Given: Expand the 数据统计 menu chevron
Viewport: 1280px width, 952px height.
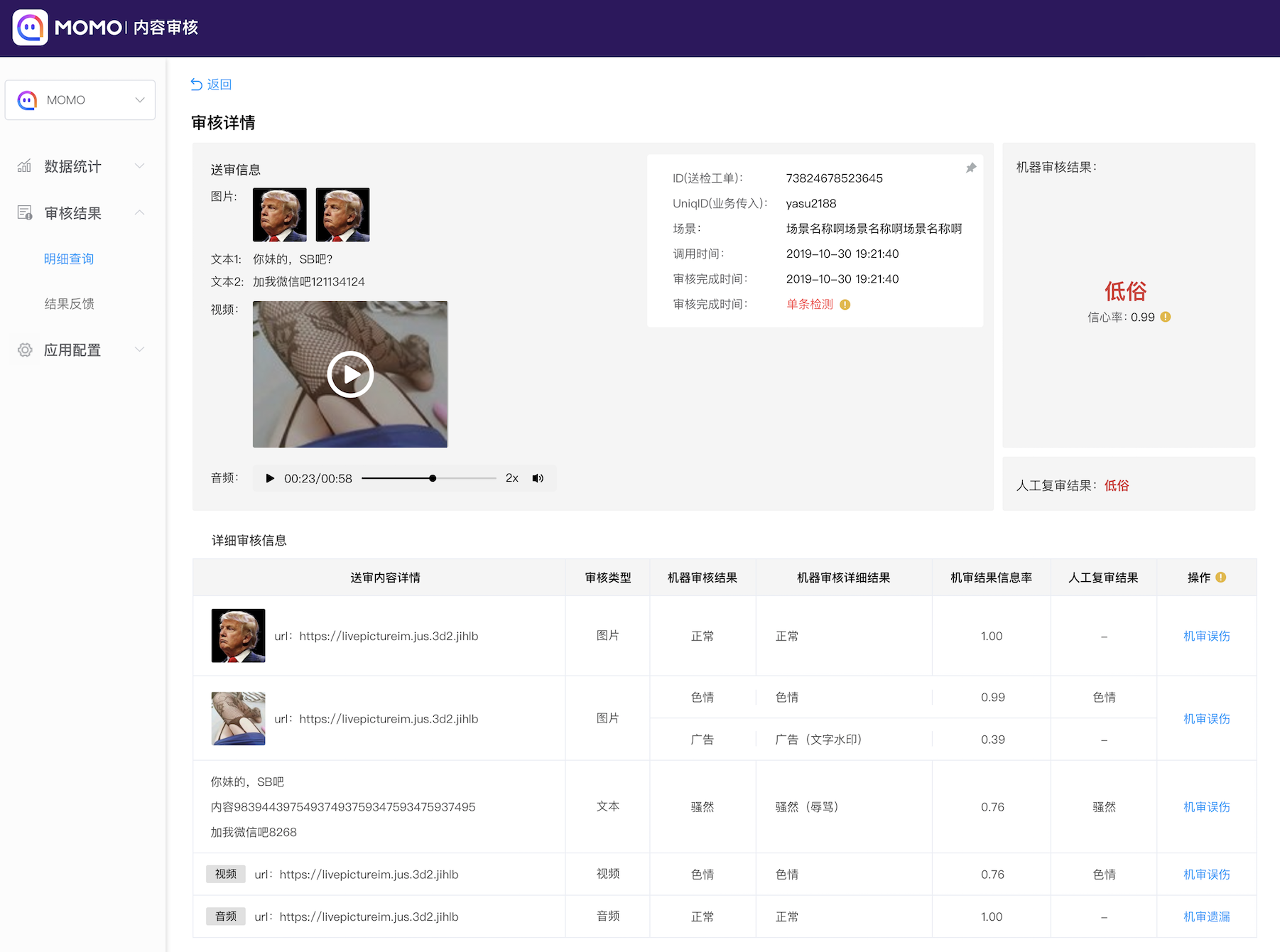Looking at the screenshot, I should tap(140, 166).
